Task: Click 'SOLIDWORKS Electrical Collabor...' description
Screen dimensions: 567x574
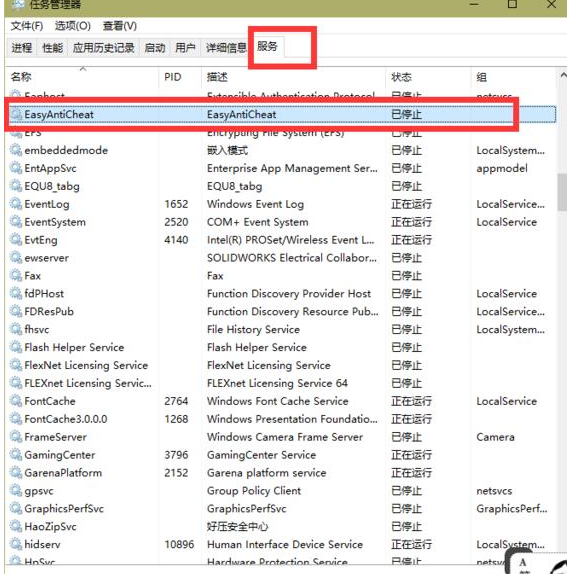Action: (292, 258)
